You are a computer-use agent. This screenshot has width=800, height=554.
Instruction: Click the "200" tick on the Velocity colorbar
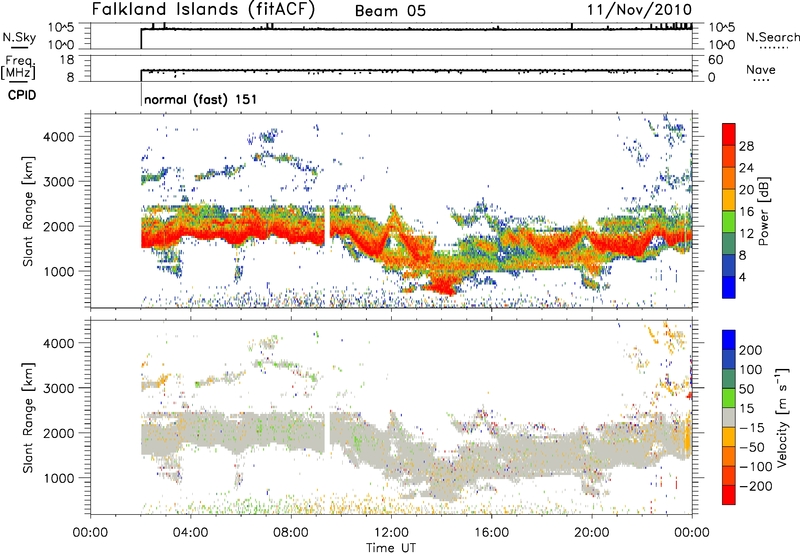pos(751,350)
